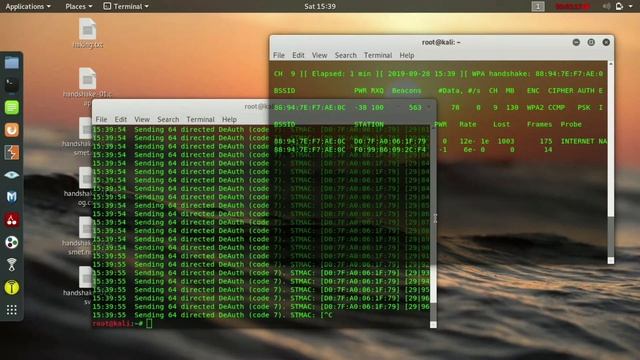This screenshot has height=360, width=640.
Task: Click the 'CCMP' cipher value
Action: click(556, 107)
